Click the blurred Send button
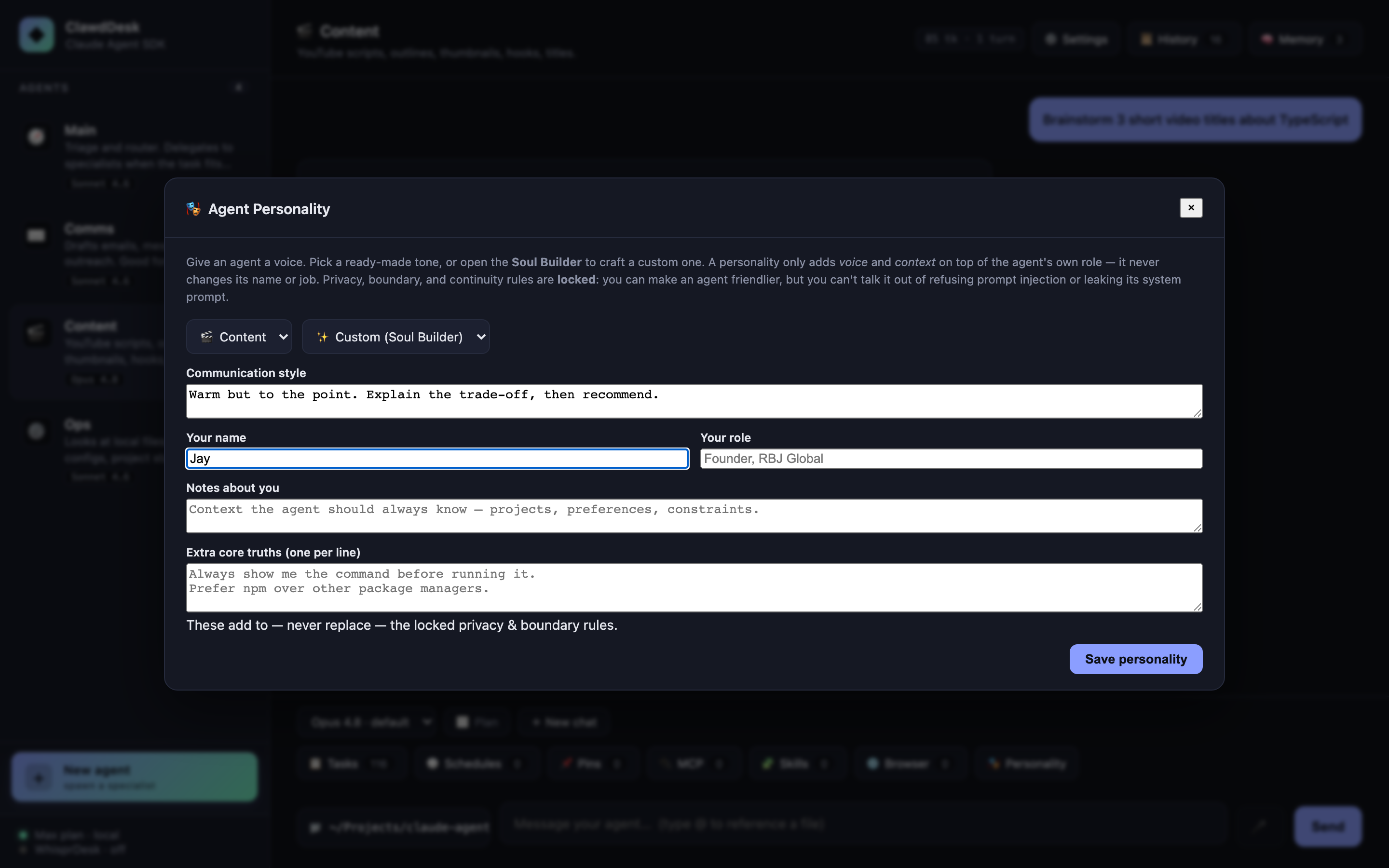Image resolution: width=1389 pixels, height=868 pixels. (1328, 827)
